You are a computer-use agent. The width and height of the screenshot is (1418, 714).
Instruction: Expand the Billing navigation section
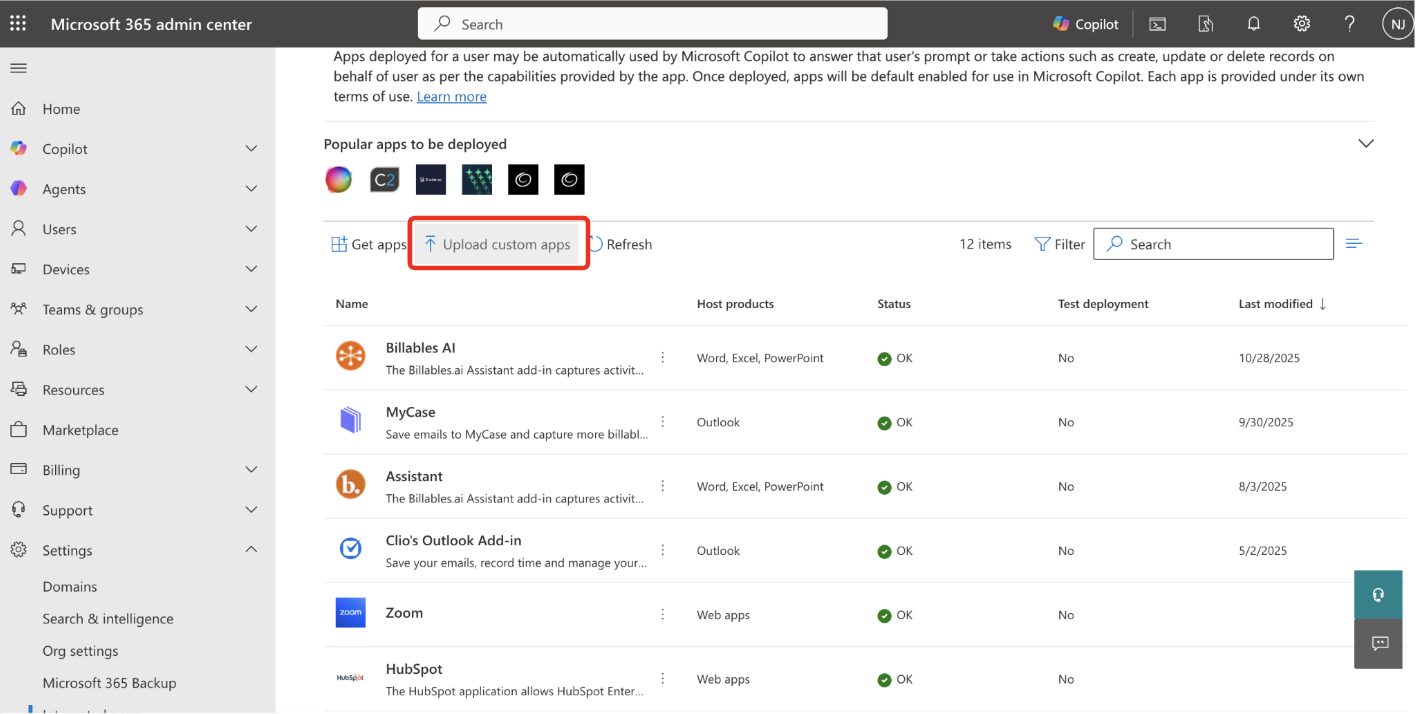[251, 470]
